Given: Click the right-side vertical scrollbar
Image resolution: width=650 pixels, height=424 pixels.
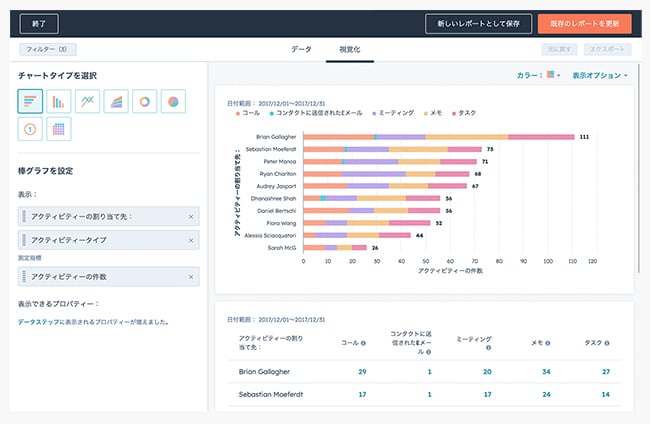Looking at the screenshot, I should click(x=639, y=168).
